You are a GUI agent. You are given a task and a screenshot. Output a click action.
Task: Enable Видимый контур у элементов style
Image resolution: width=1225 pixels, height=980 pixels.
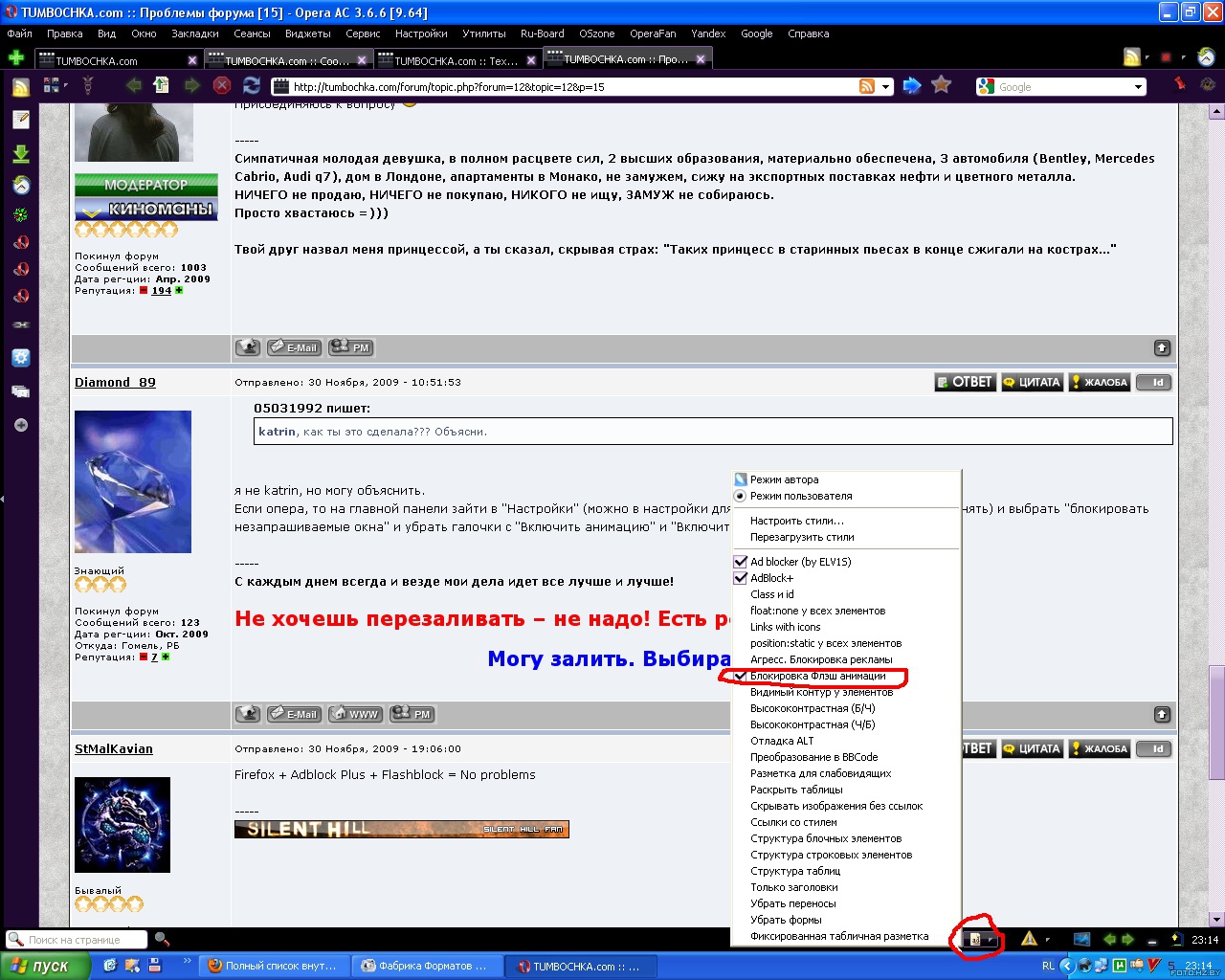pos(822,692)
